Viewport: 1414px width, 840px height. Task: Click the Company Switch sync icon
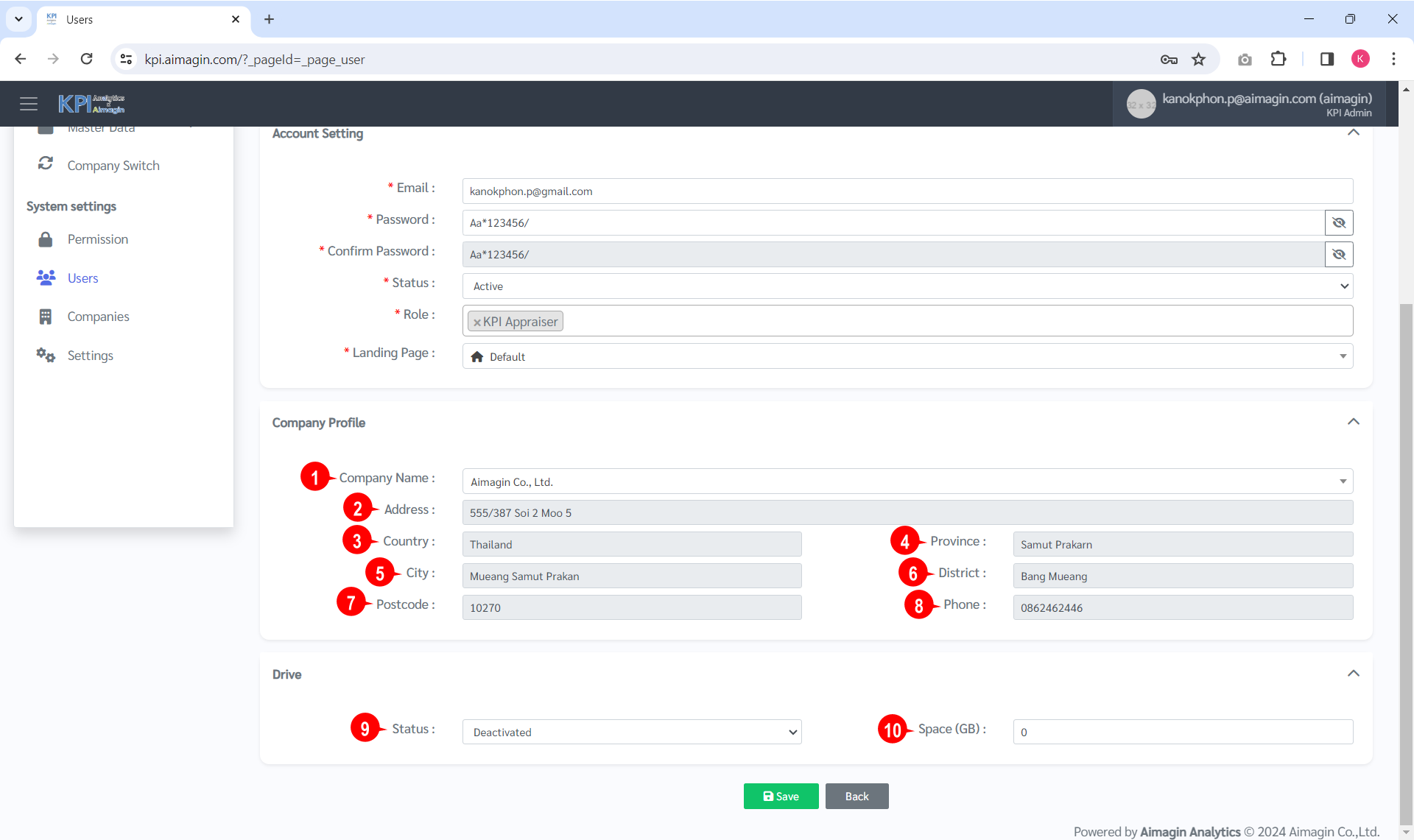(46, 163)
